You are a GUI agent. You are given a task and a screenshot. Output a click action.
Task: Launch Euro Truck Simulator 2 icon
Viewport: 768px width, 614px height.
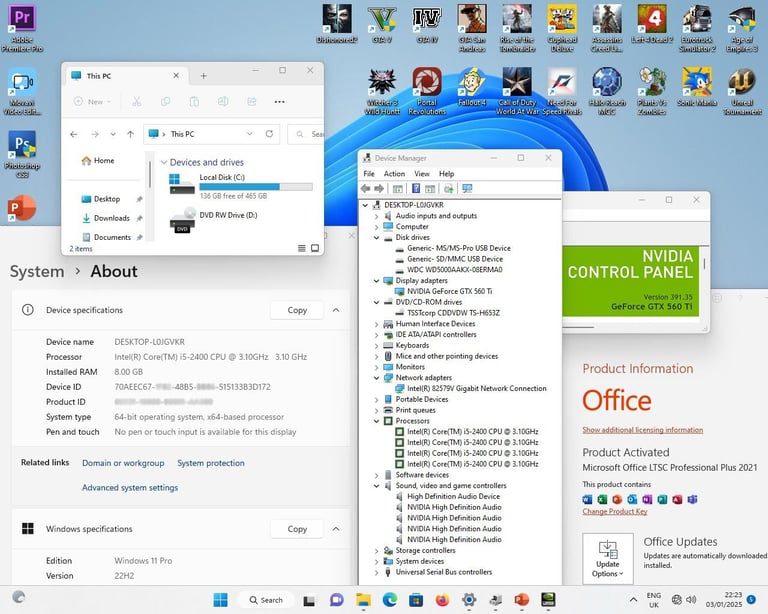(x=697, y=28)
